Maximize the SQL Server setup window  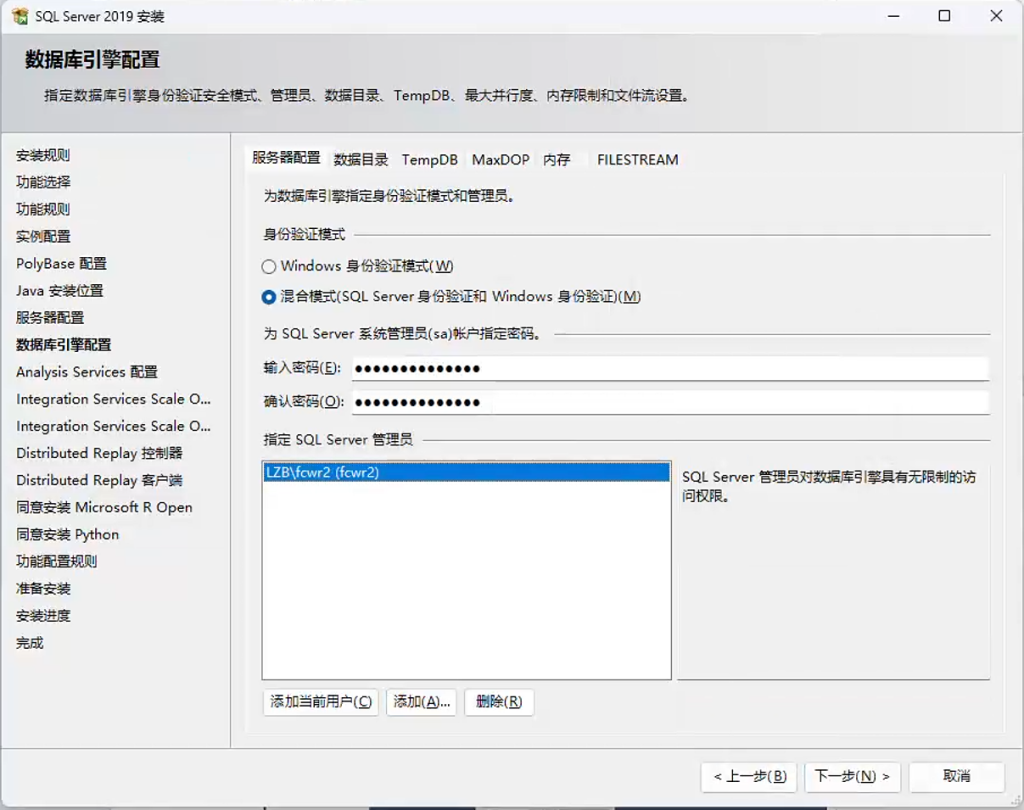(944, 16)
